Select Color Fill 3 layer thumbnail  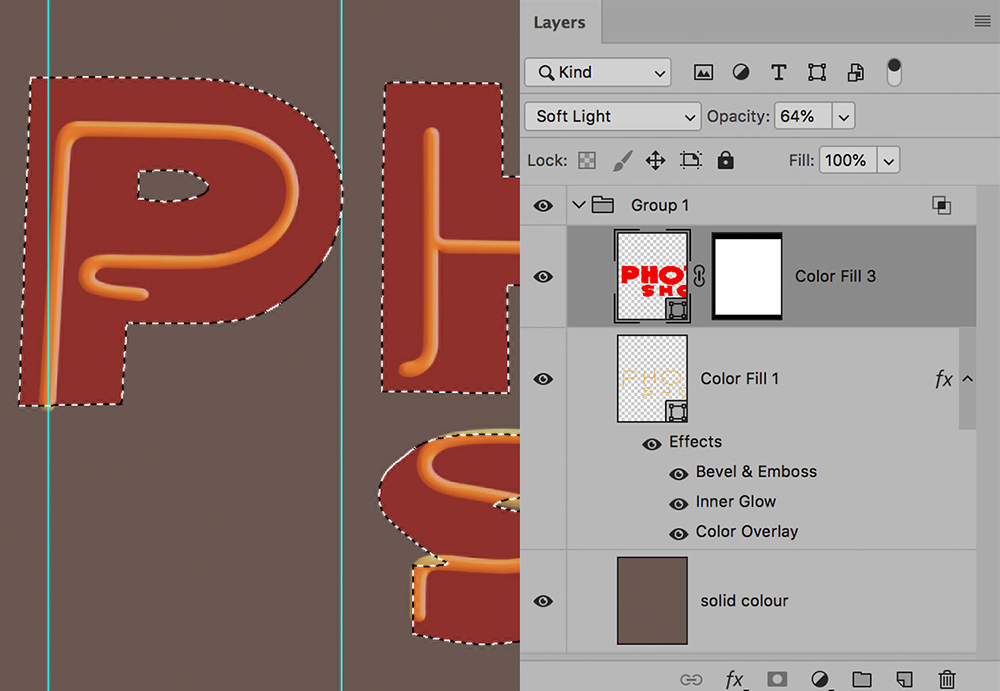[x=652, y=276]
